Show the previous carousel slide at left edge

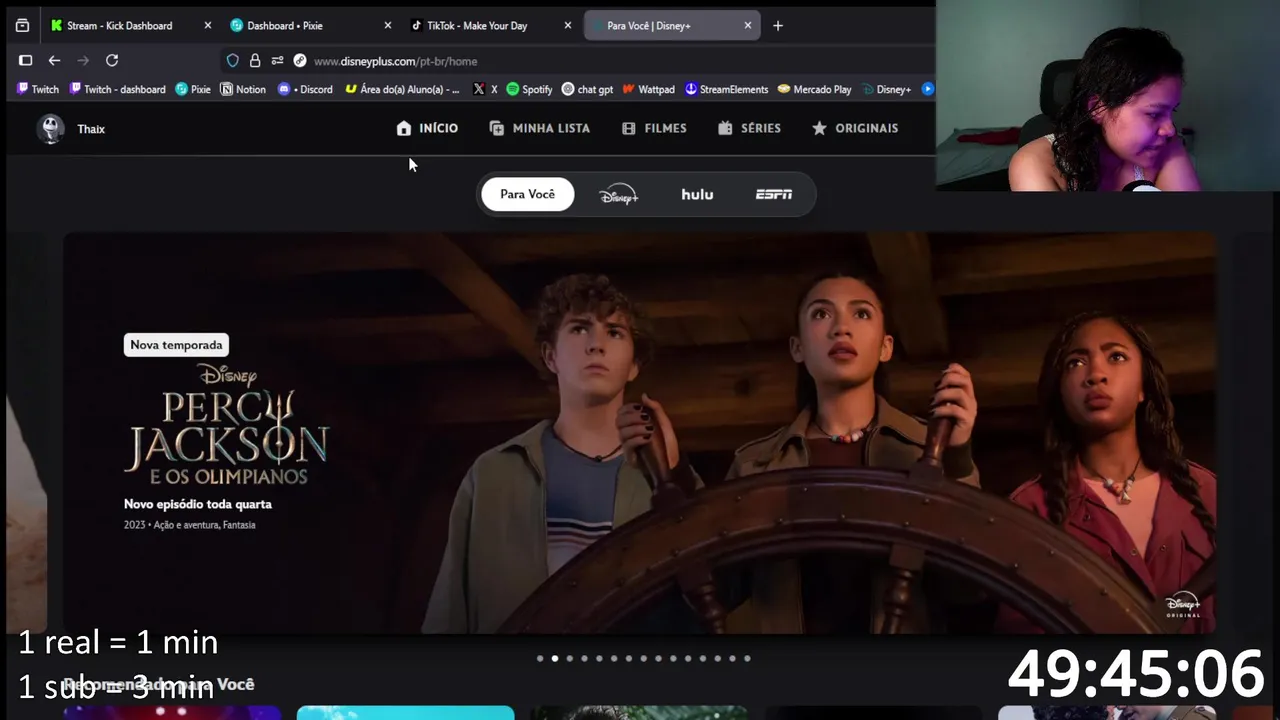[x=26, y=433]
